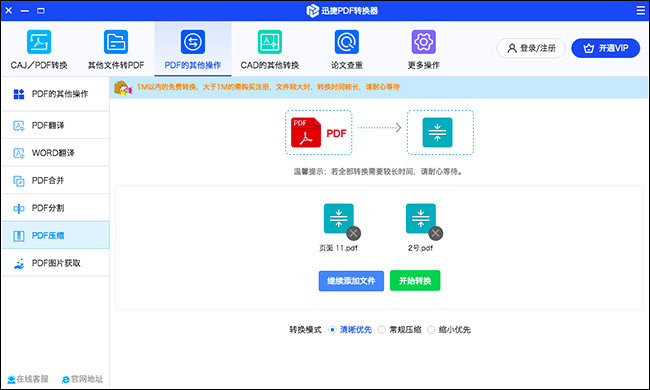This screenshot has height=390, width=650.
Task: Select the 2号.pdf file thumbnail
Action: click(x=421, y=218)
